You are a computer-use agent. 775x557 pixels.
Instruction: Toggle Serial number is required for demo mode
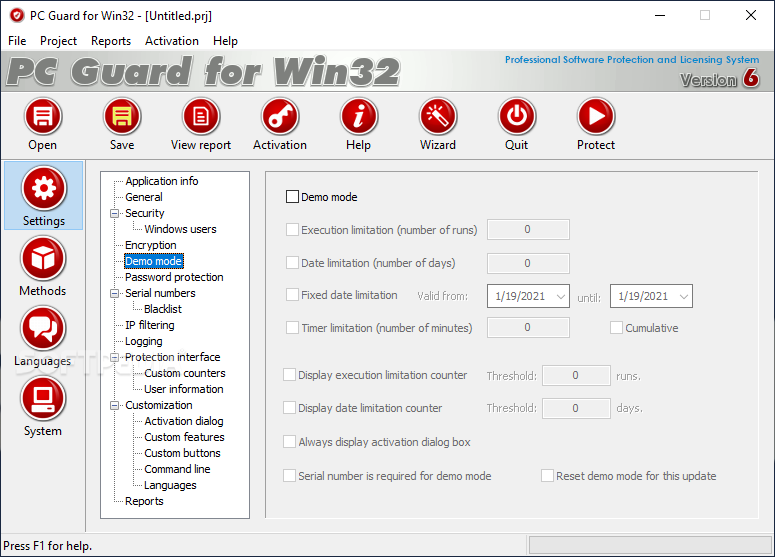click(x=289, y=475)
